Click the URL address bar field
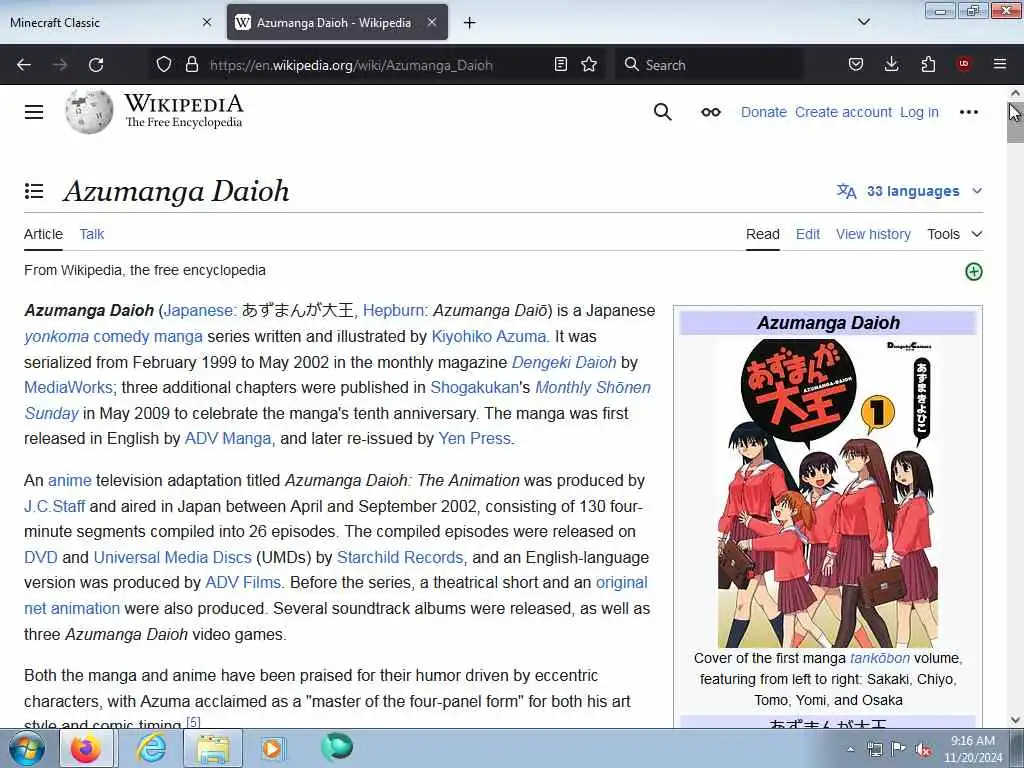This screenshot has height=768, width=1024. [379, 65]
